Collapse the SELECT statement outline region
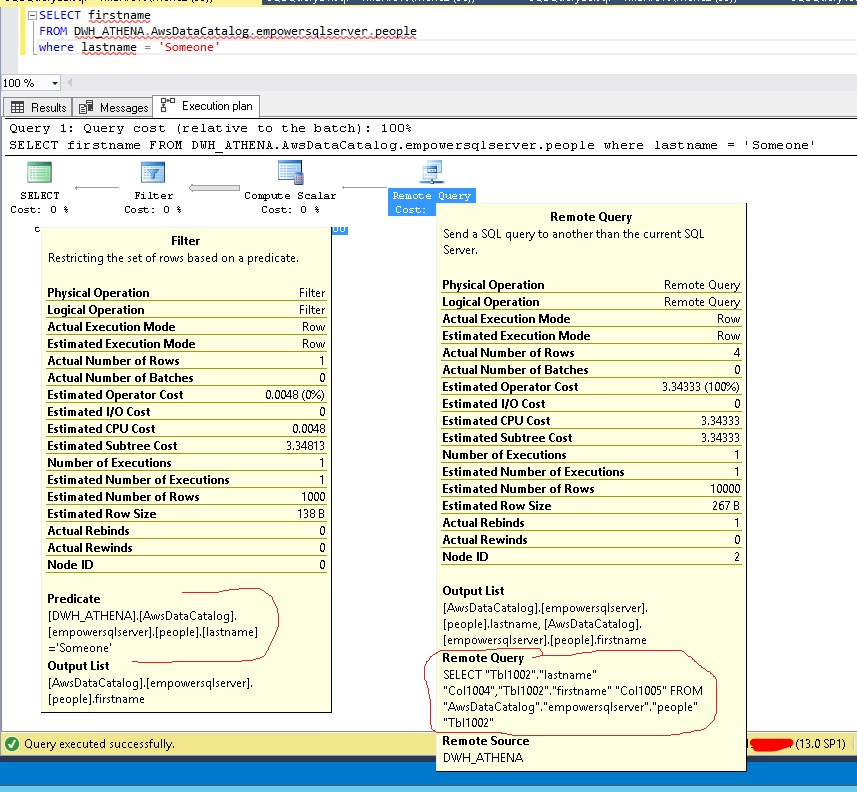Image resolution: width=857 pixels, height=792 pixels. 31,17
